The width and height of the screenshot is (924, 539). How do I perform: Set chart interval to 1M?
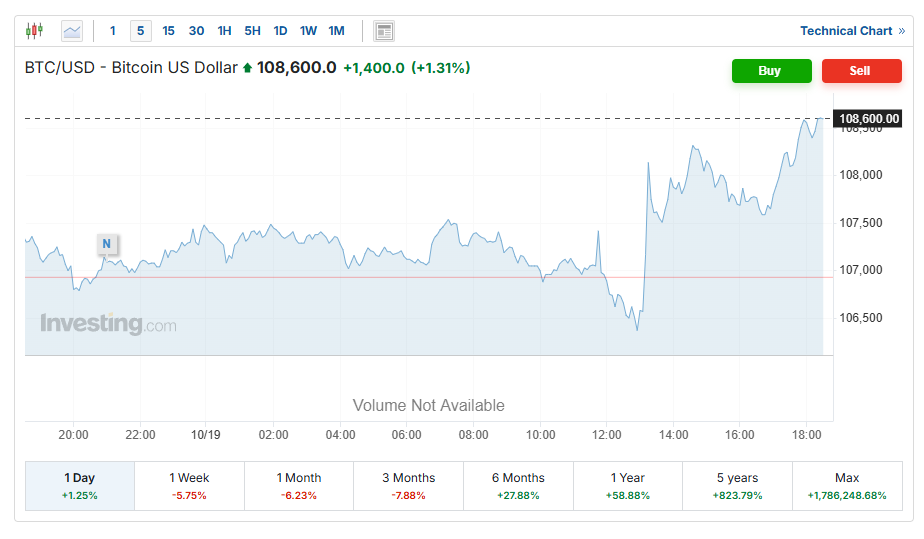click(x=337, y=31)
